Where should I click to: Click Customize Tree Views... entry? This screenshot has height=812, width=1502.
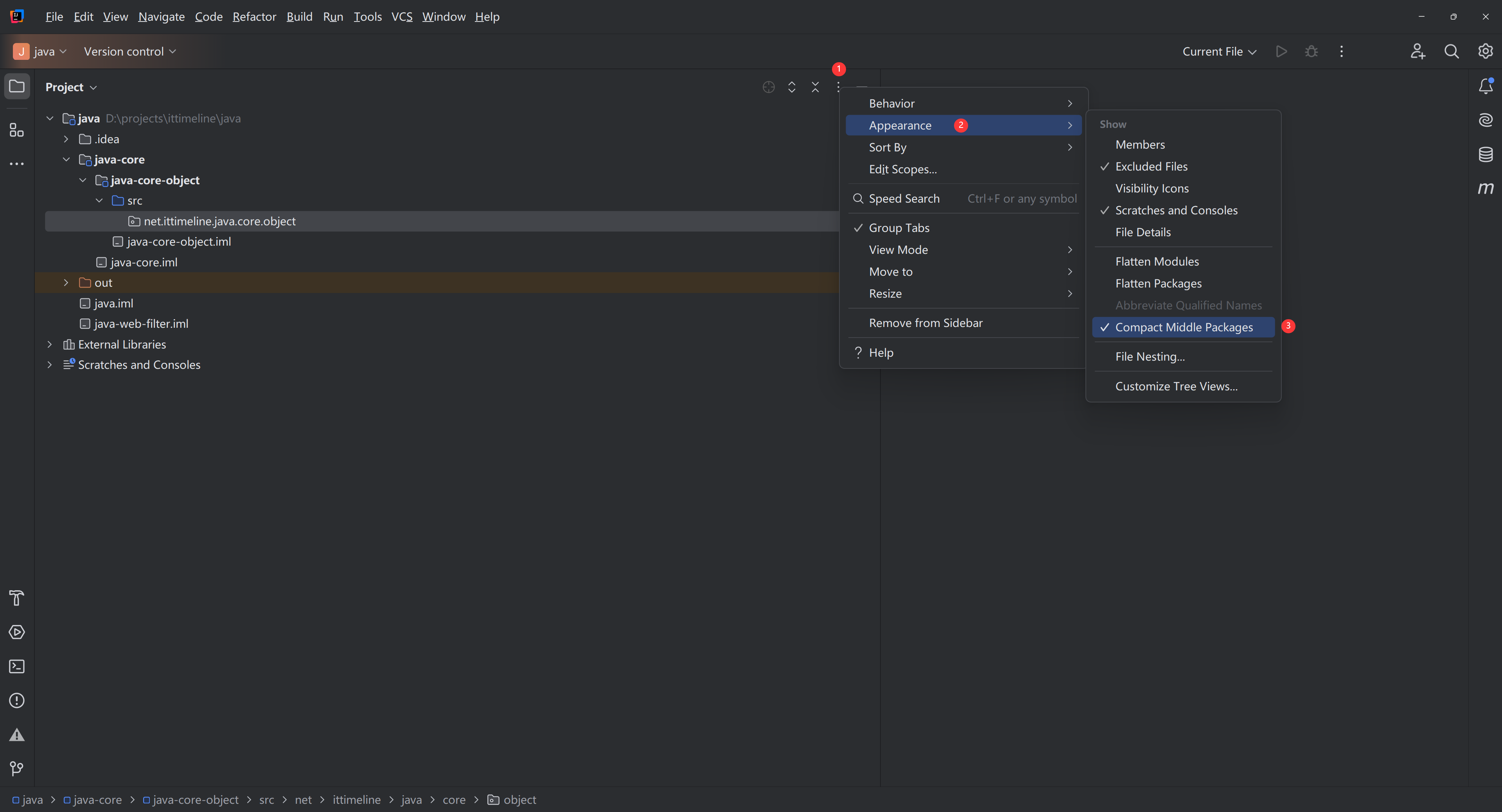pyautogui.click(x=1176, y=386)
